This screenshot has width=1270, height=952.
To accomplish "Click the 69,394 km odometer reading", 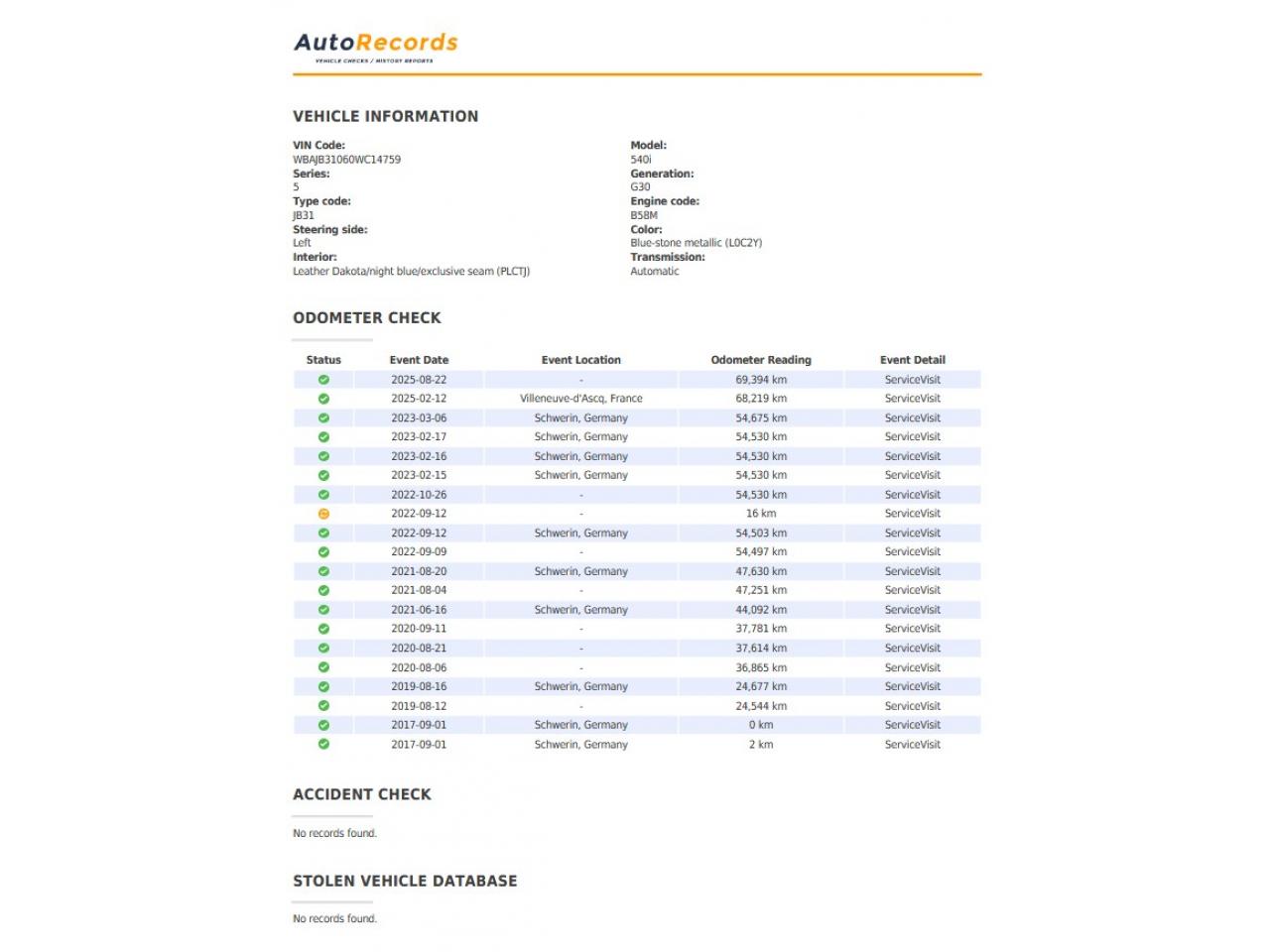I will tap(761, 380).
